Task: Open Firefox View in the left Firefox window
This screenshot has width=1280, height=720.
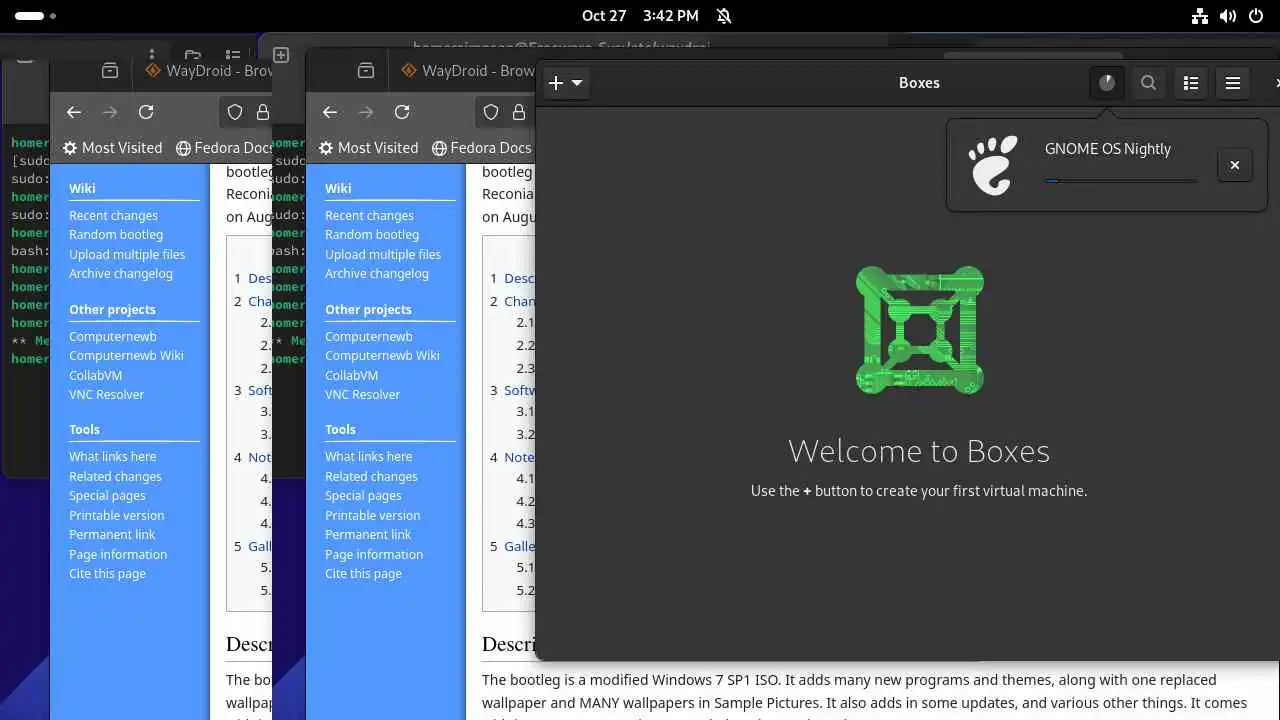Action: (x=110, y=71)
